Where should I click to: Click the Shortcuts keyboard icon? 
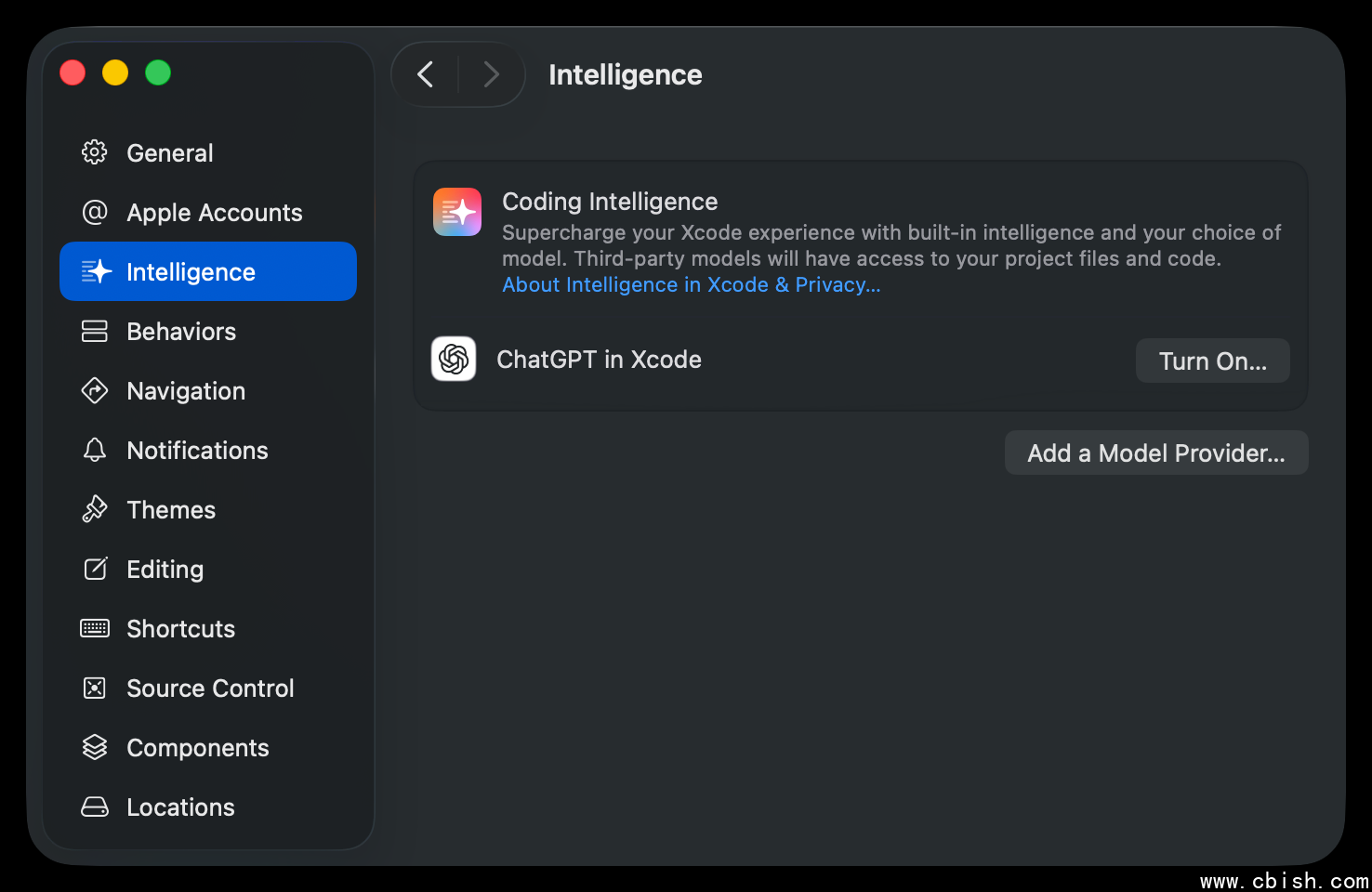95,628
